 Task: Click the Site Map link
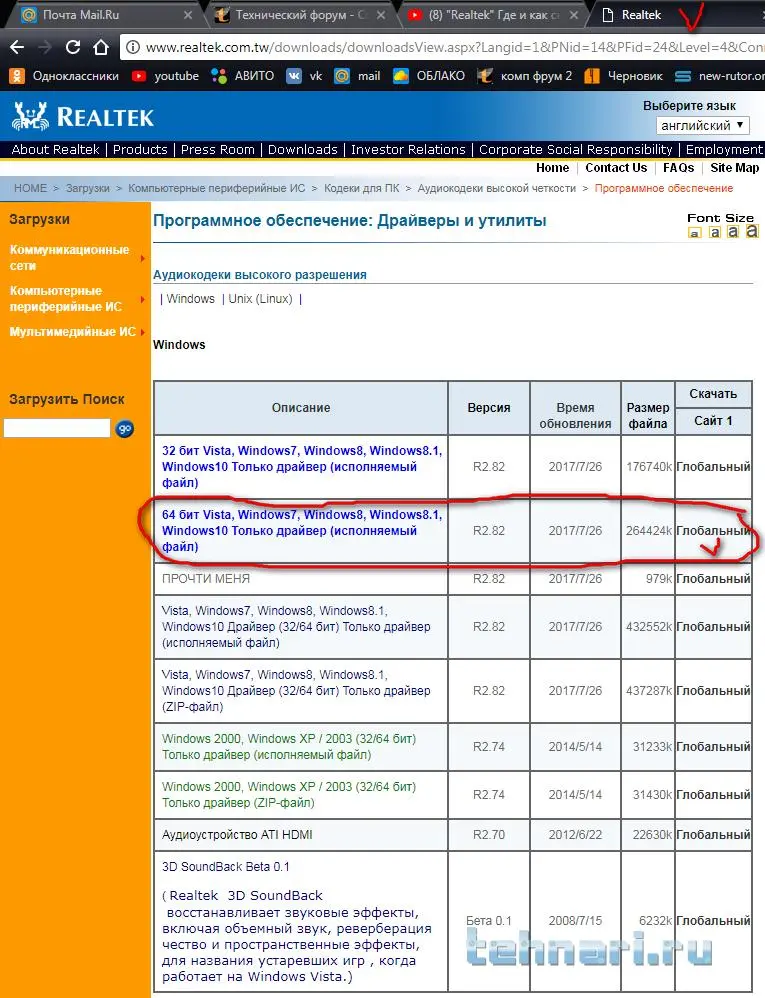click(x=734, y=168)
